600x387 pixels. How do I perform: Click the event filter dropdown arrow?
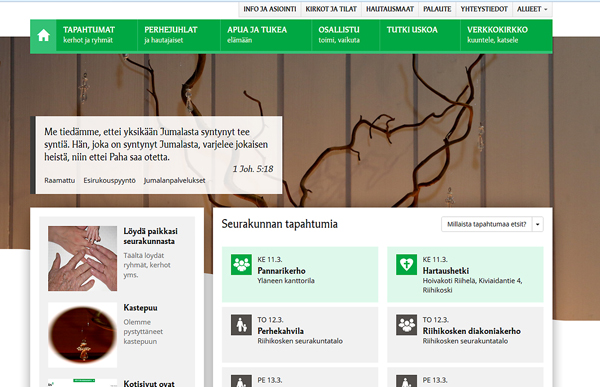tap(538, 224)
